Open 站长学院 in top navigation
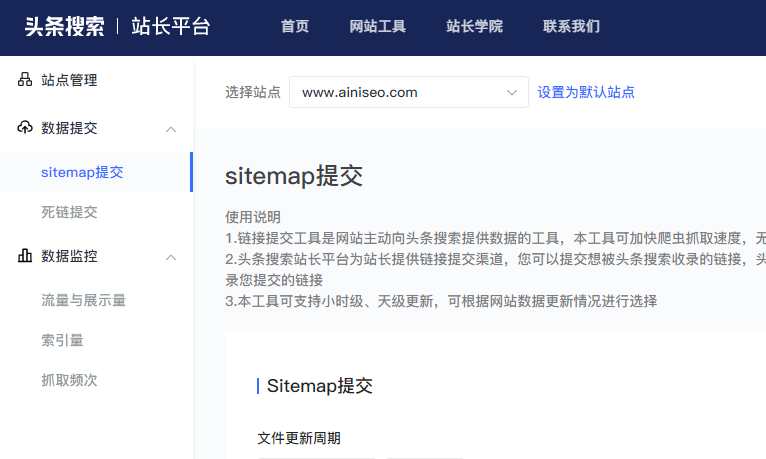The height and width of the screenshot is (459, 766). coord(474,26)
